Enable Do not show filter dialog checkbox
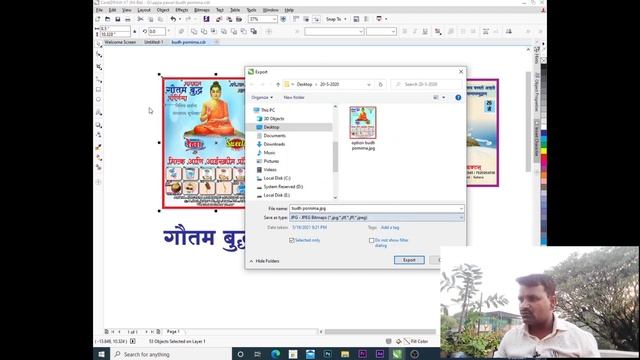This screenshot has height=360, width=640. click(371, 240)
